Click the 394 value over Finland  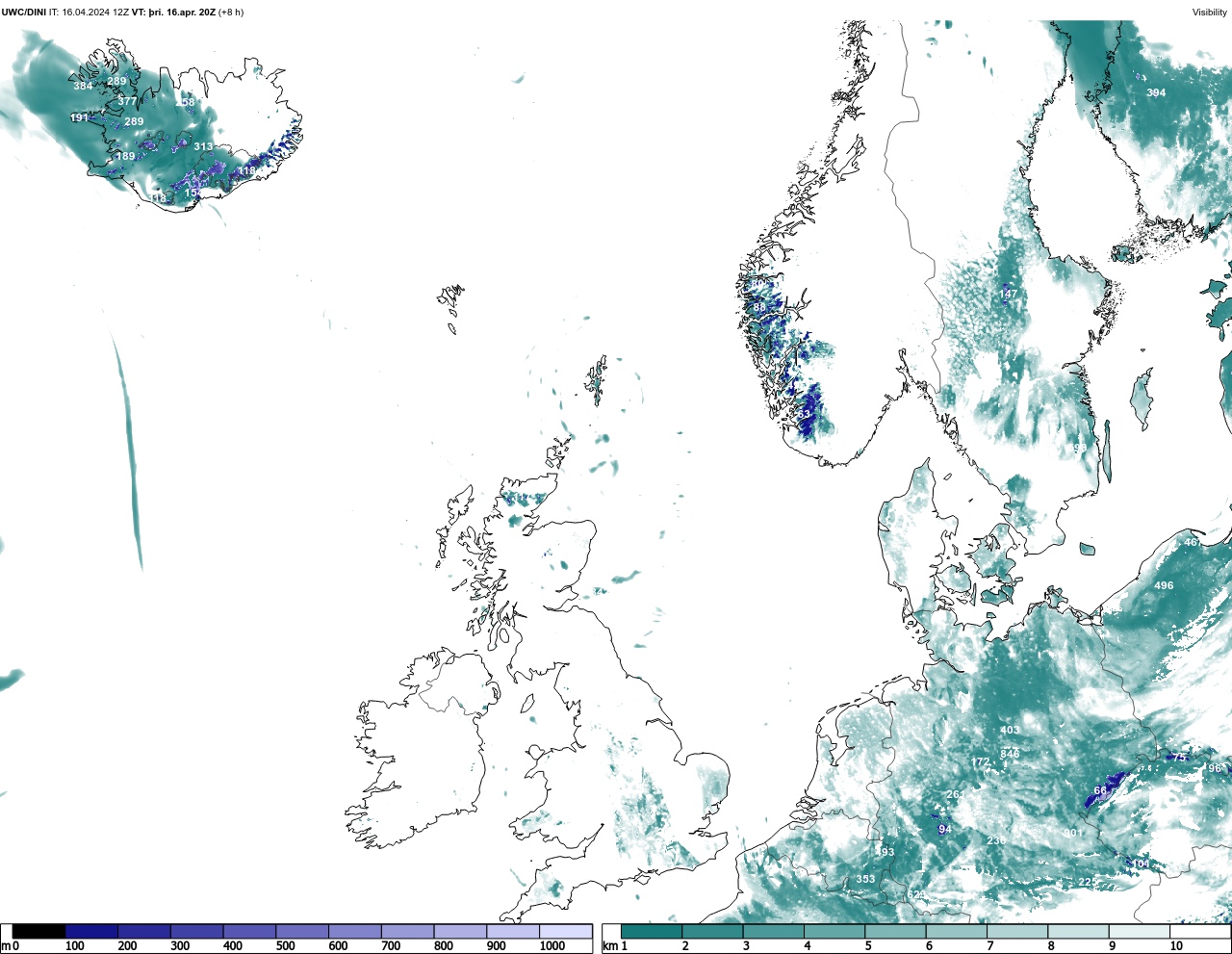(1156, 92)
